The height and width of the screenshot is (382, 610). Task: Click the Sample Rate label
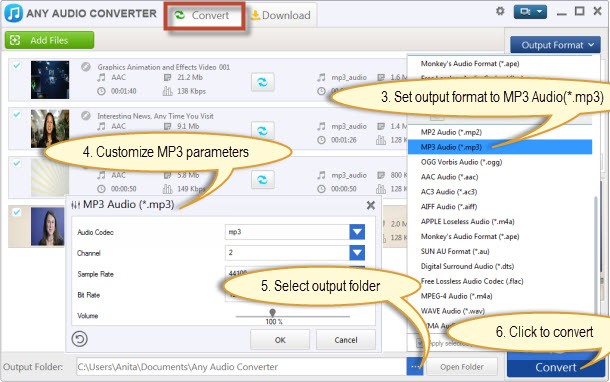[x=95, y=274]
